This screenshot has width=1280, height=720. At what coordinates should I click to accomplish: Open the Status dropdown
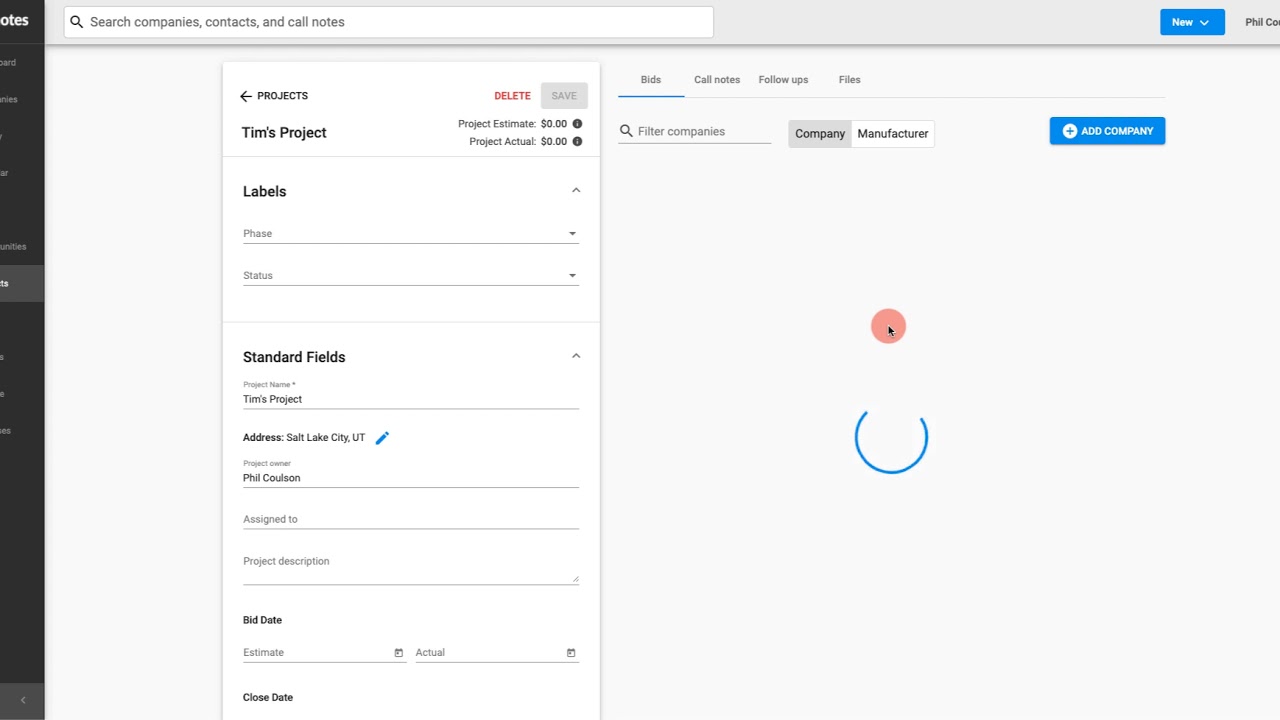(411, 276)
